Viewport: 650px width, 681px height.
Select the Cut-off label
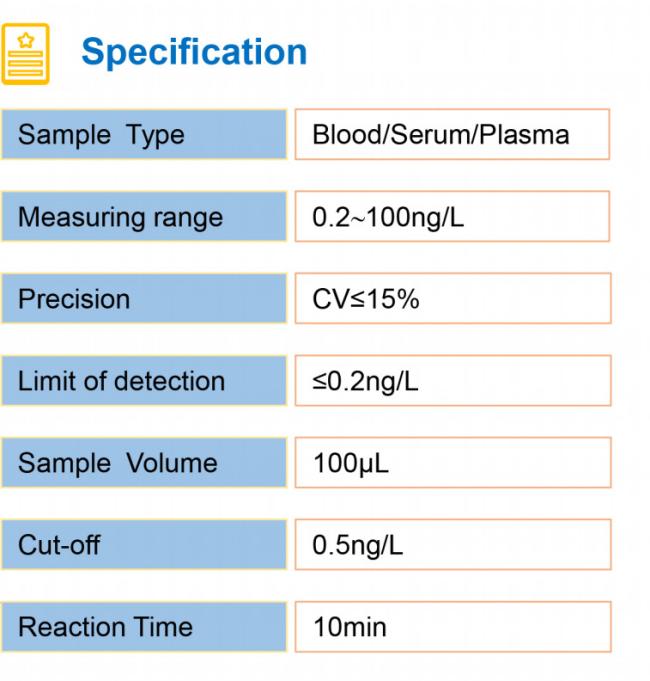[59, 546]
